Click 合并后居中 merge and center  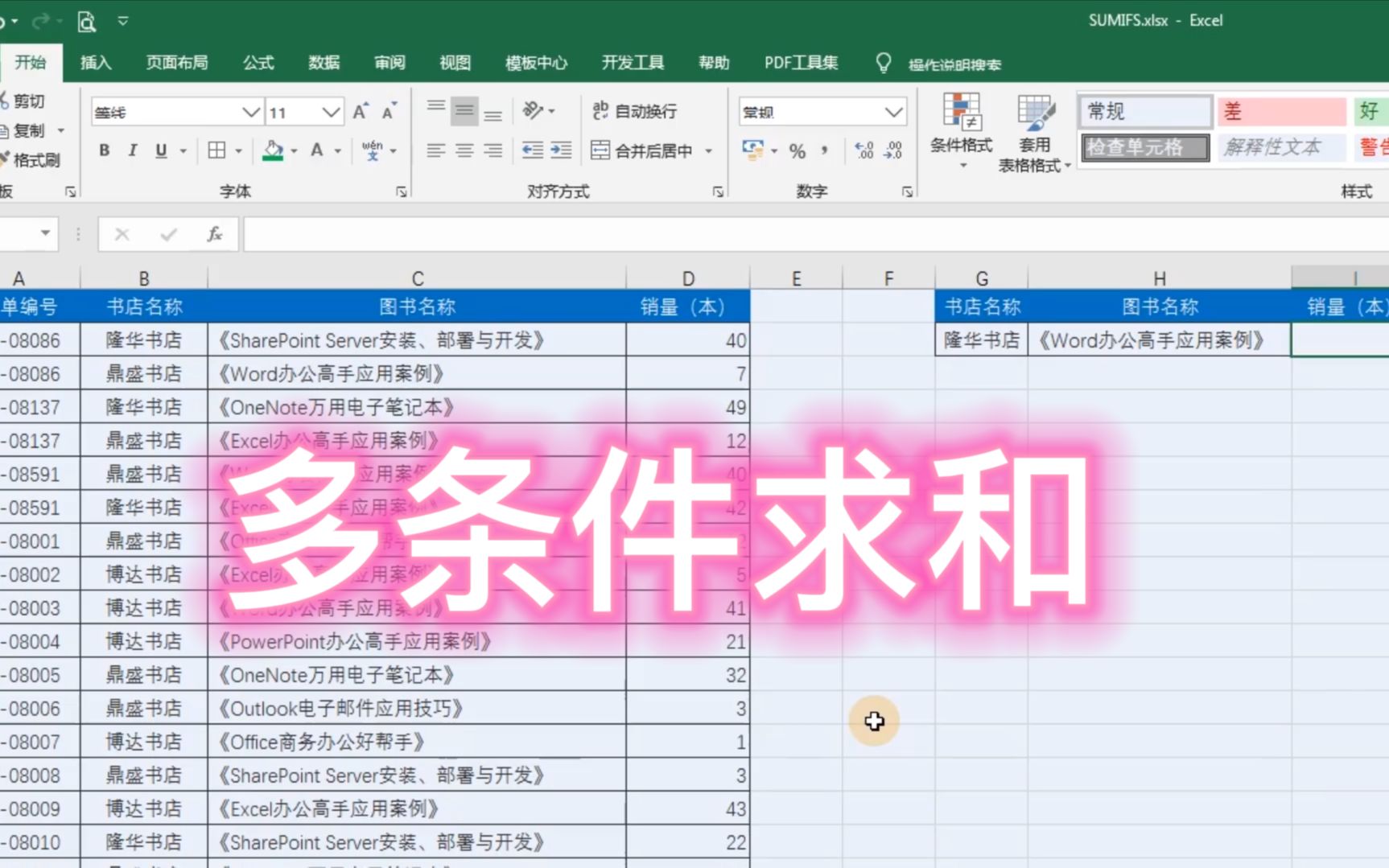click(x=642, y=150)
